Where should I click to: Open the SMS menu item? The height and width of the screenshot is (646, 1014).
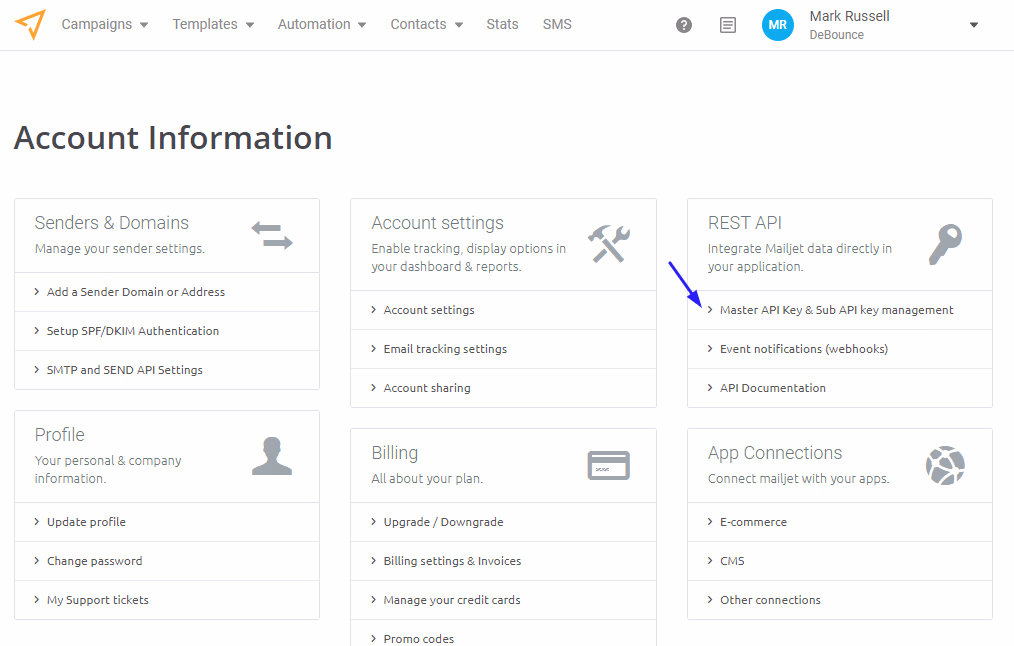(x=557, y=24)
